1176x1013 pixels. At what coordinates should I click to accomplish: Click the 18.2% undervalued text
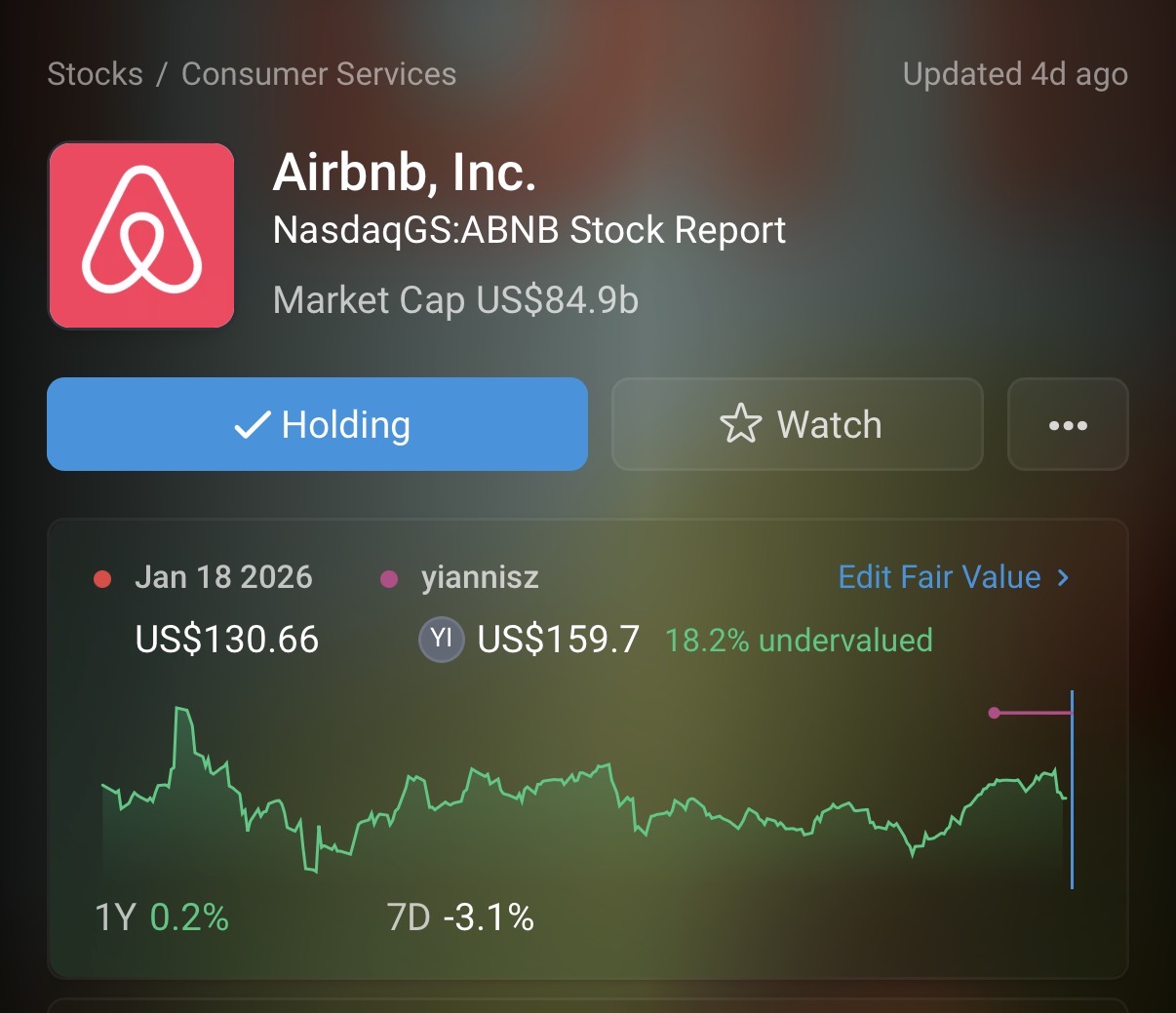pos(799,640)
